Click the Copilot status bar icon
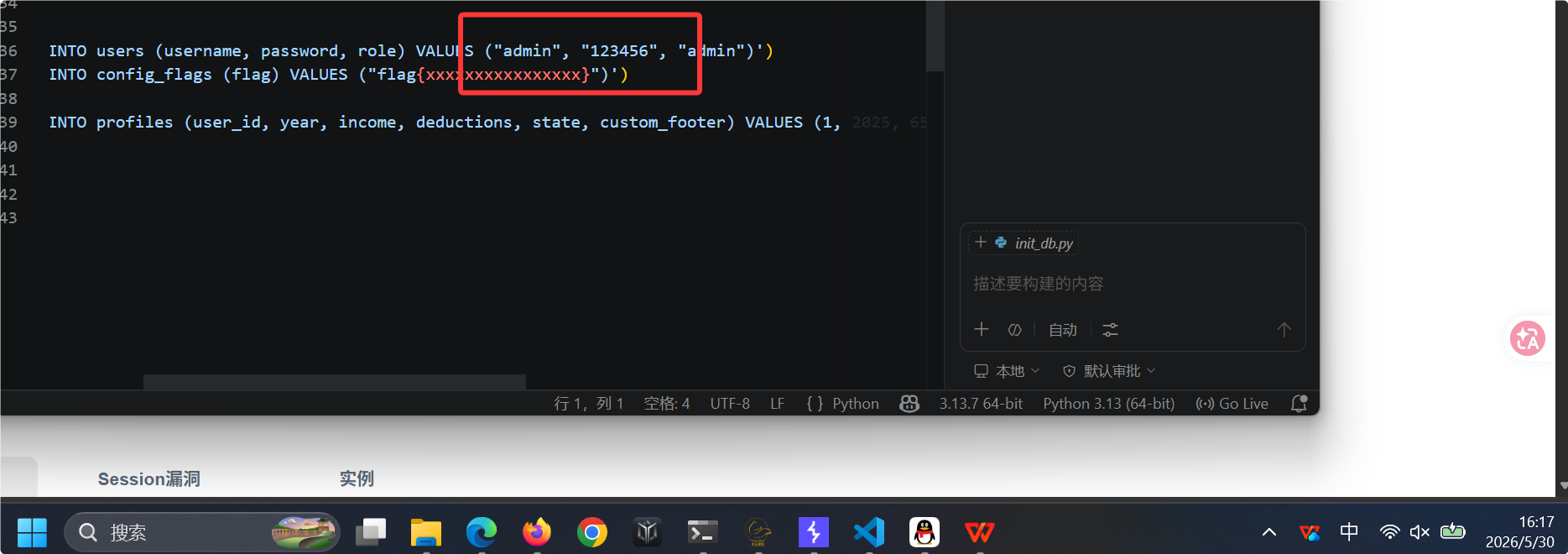 (909, 404)
